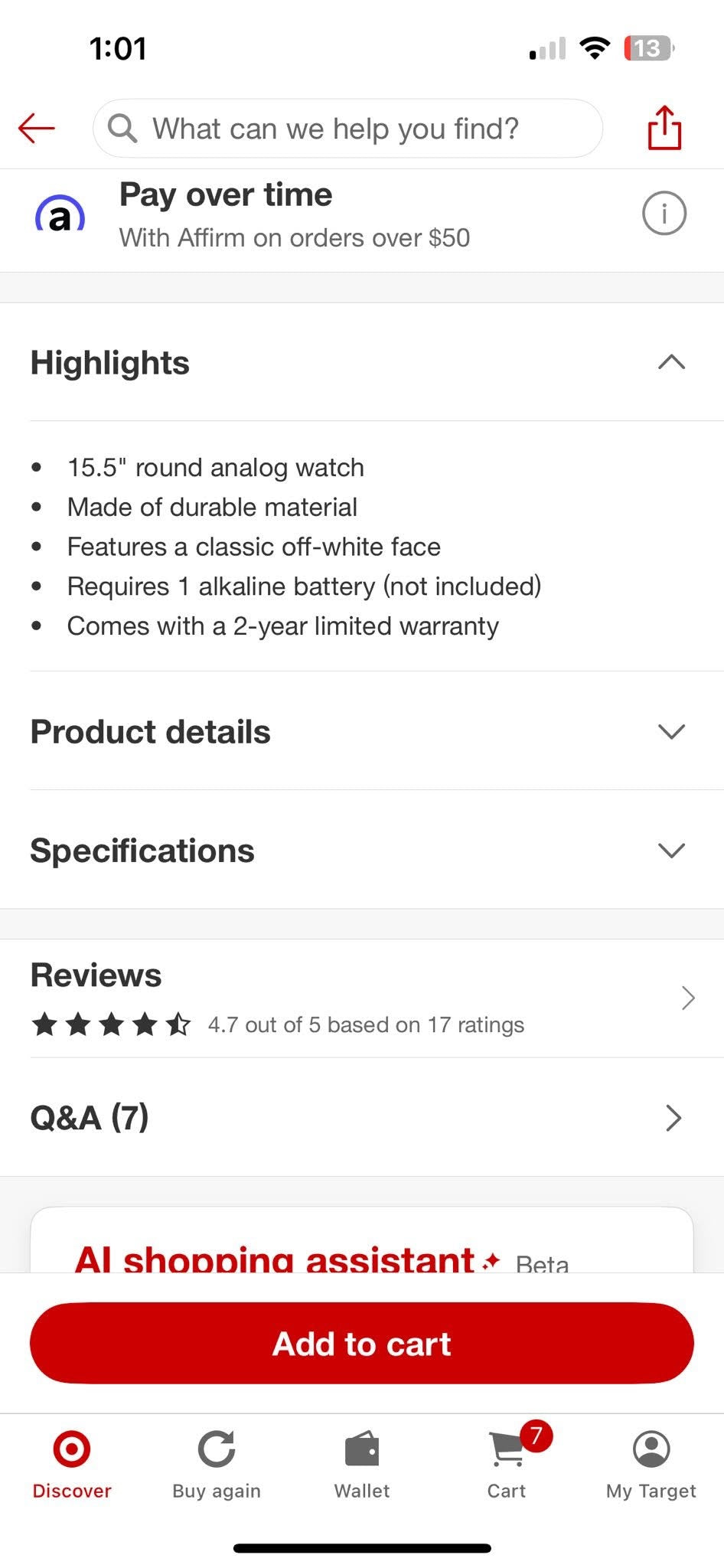724x1568 pixels.
Task: Tap the star rating row
Action: 278,1024
